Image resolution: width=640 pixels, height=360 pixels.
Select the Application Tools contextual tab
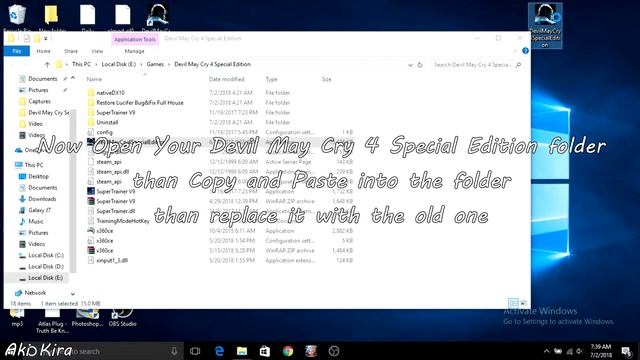coord(135,39)
